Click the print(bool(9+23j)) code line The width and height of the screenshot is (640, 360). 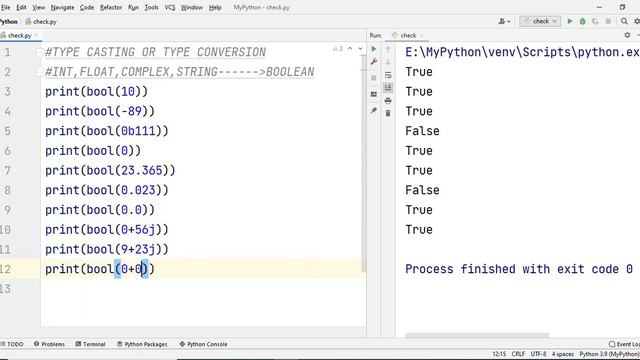click(x=107, y=249)
